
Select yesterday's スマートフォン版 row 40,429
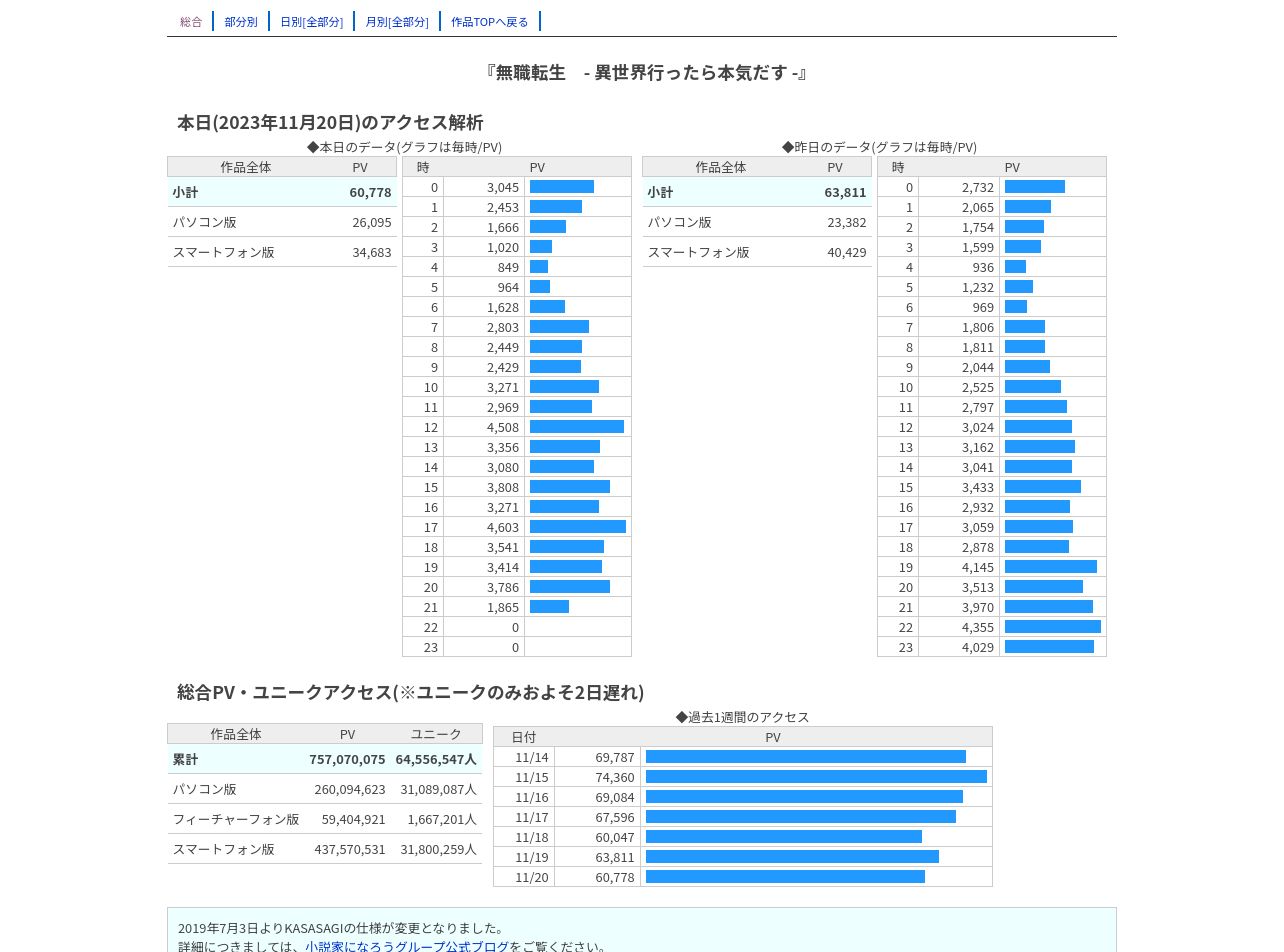757,252
